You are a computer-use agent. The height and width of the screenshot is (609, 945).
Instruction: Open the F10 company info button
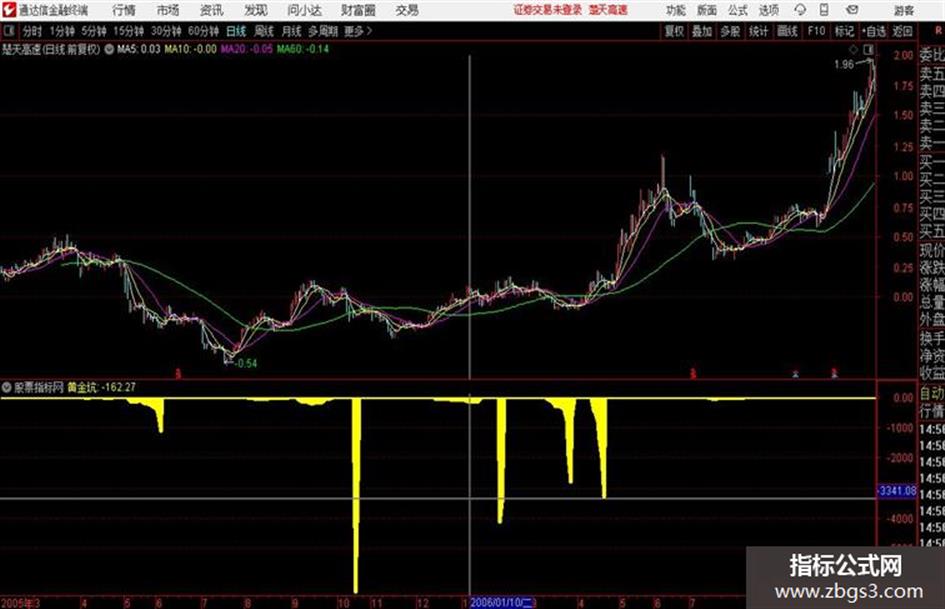click(816, 31)
